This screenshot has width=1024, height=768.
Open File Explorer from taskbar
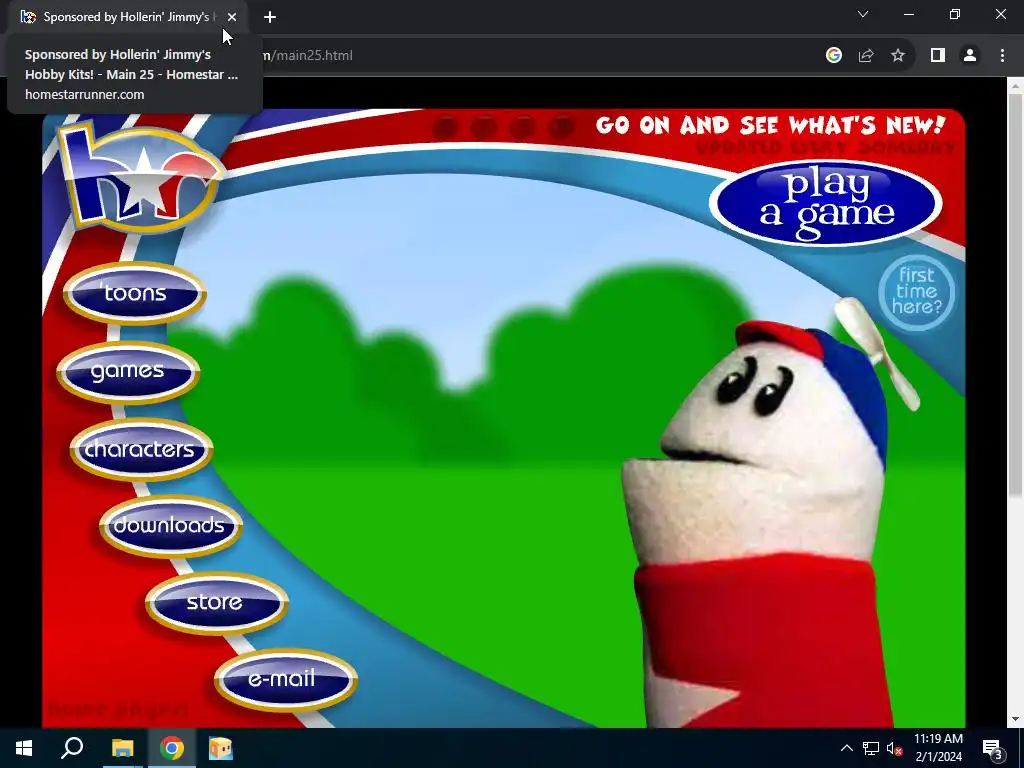point(122,748)
